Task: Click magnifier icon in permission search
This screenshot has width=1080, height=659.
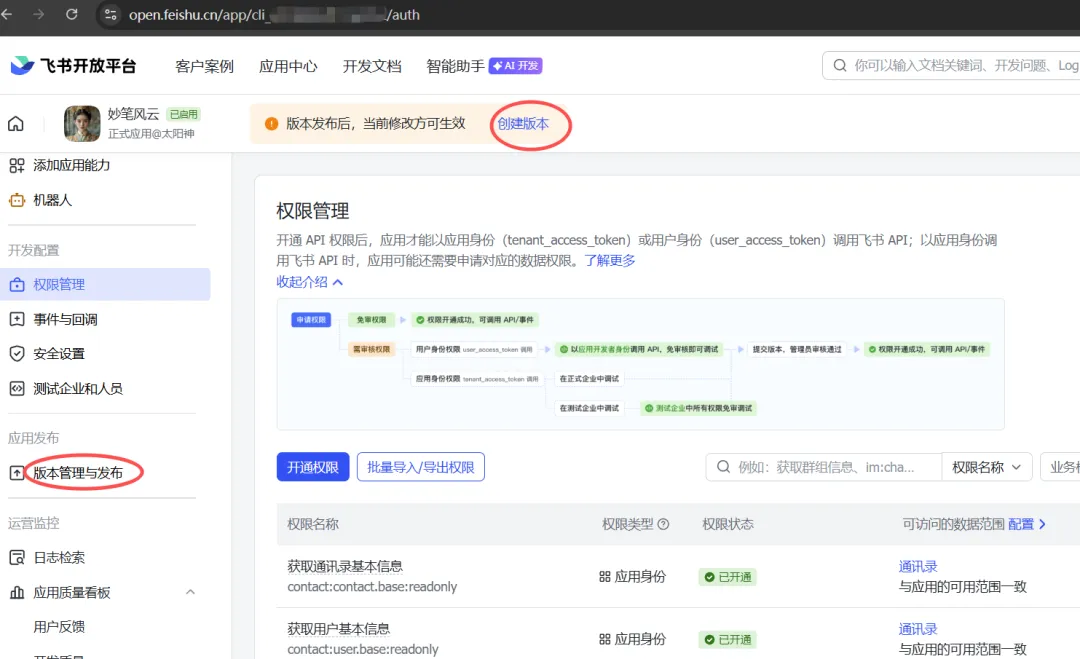Action: click(x=723, y=467)
